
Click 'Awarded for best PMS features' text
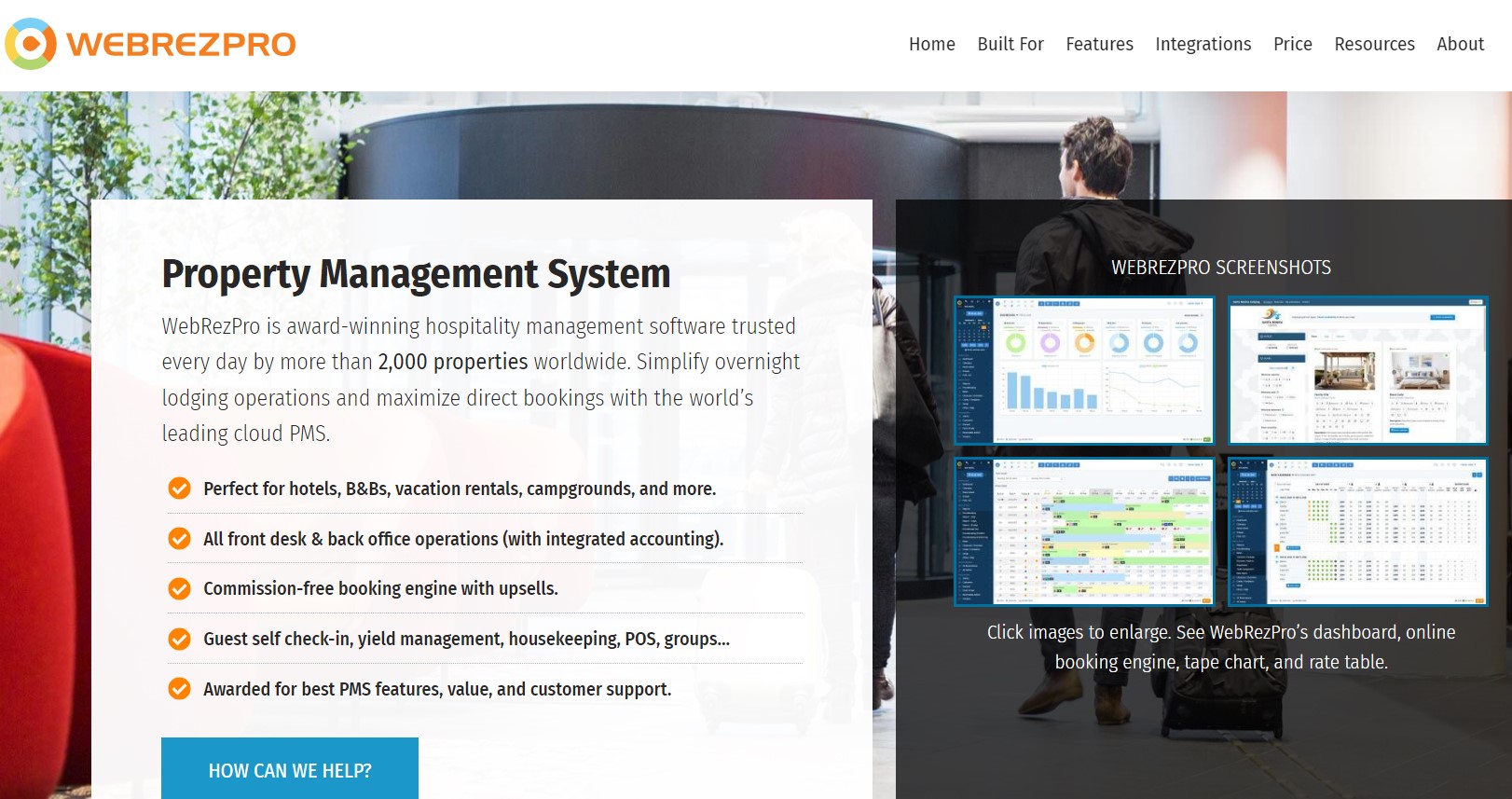437,689
